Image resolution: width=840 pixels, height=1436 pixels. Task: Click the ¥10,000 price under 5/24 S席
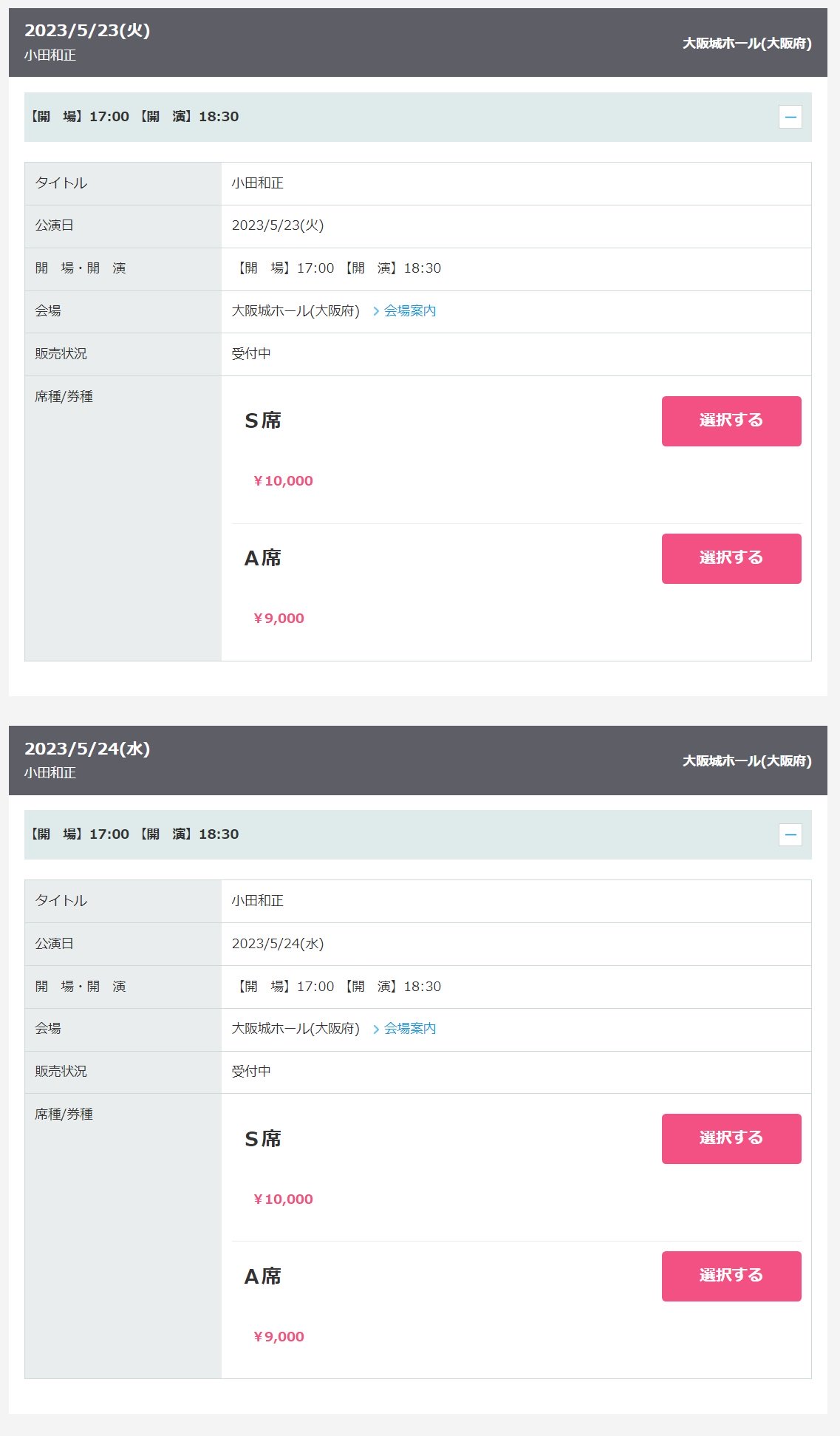coord(283,1199)
